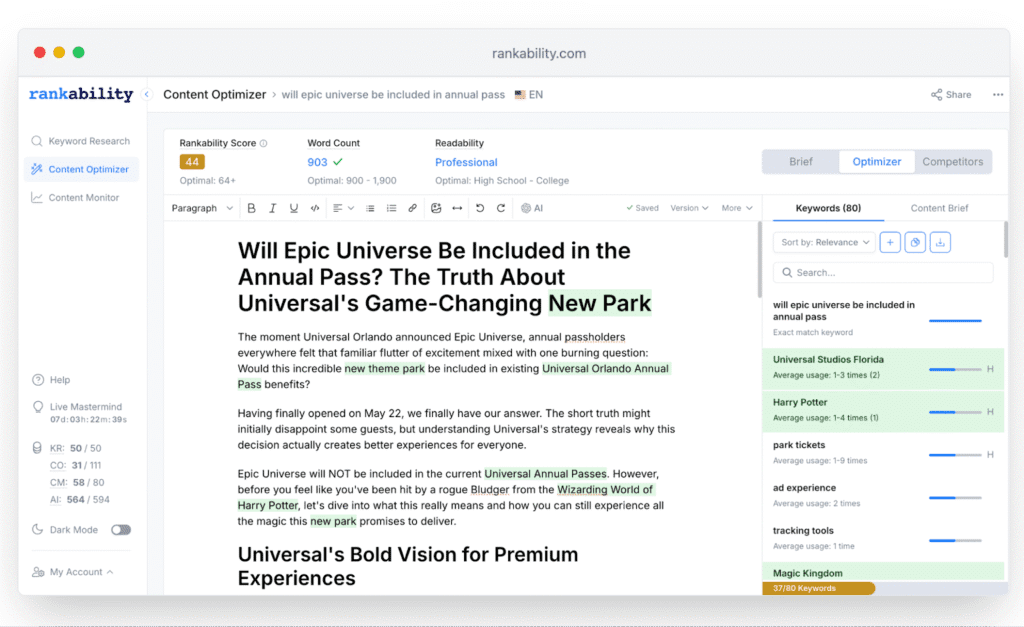This screenshot has width=1024, height=627.
Task: Underline text using the toolbar icon
Action: coord(294,208)
